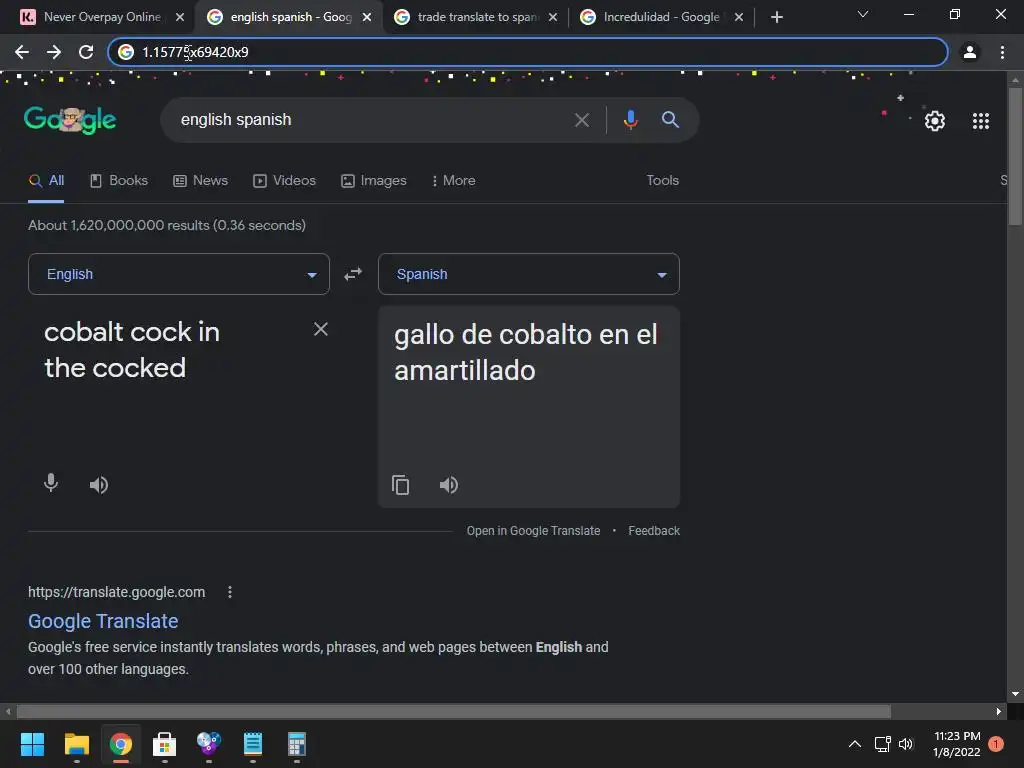
Task: Open Calculator from taskbar
Action: click(296, 744)
